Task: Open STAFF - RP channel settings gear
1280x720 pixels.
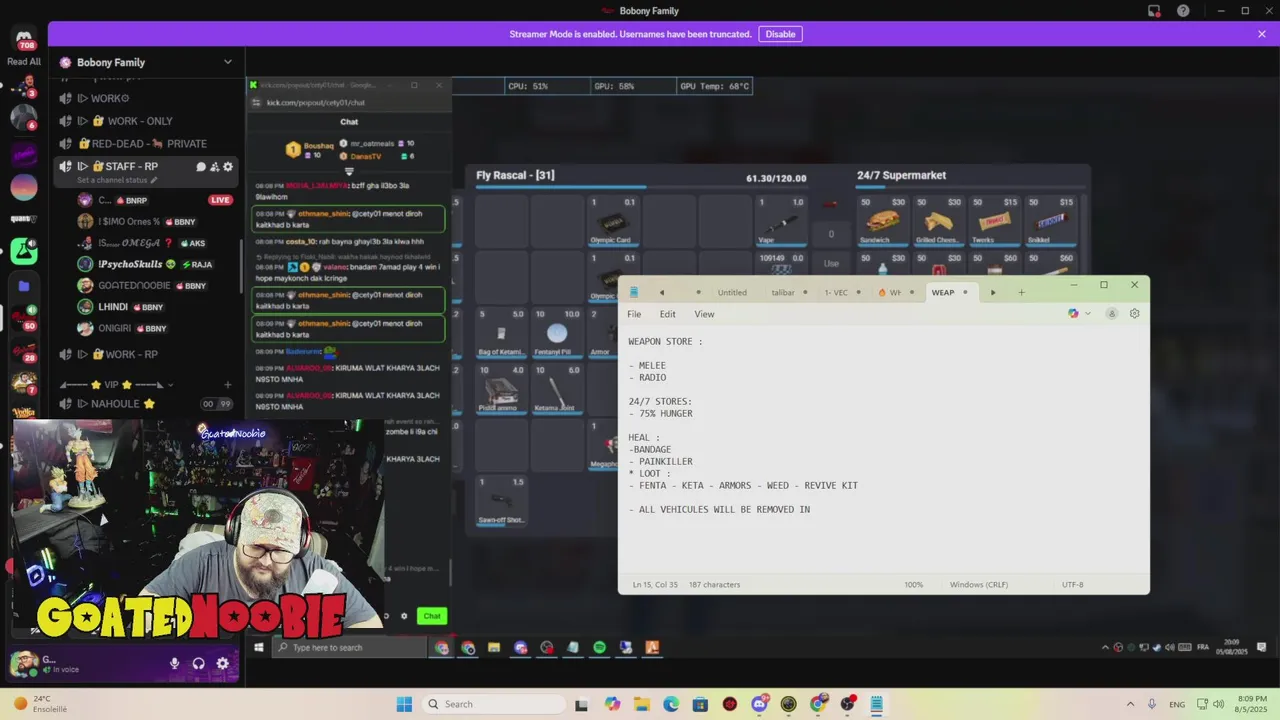Action: point(228,167)
